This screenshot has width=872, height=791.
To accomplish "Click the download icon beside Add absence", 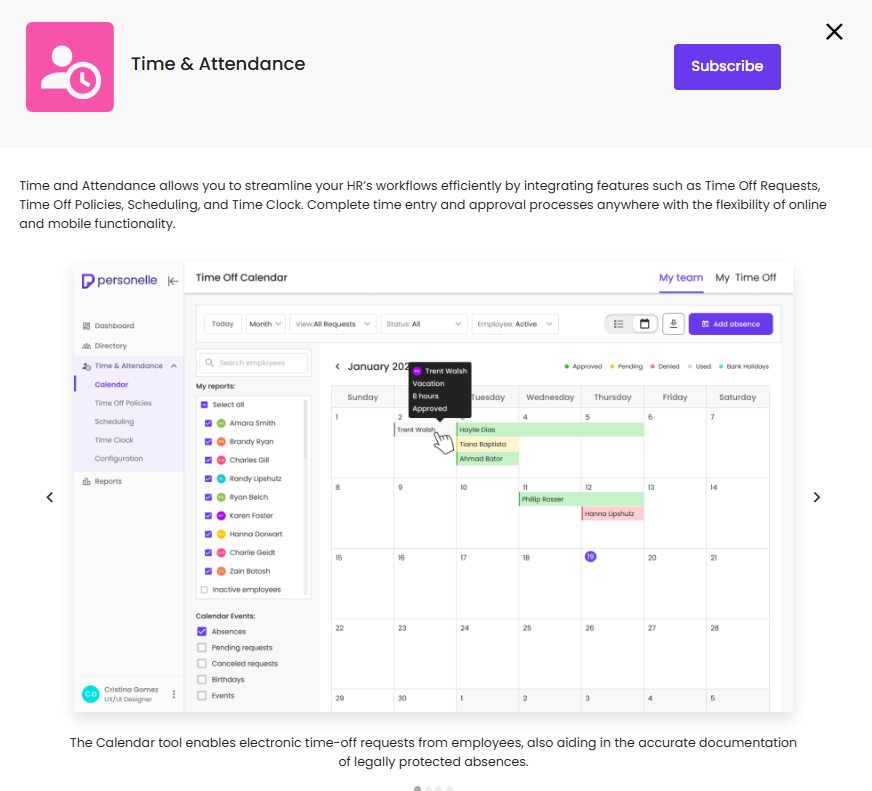I will click(x=675, y=324).
